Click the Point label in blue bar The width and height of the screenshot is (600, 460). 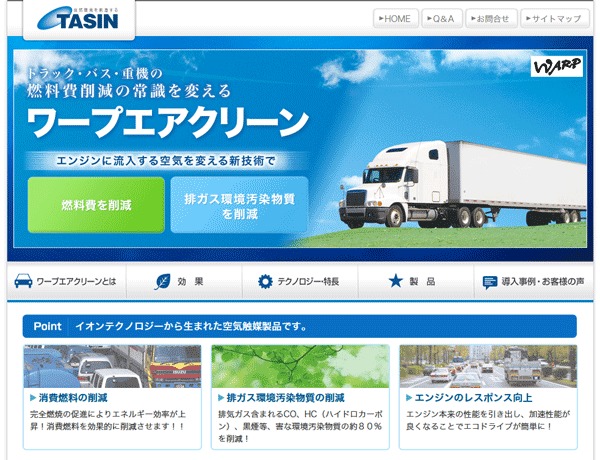tap(47, 326)
